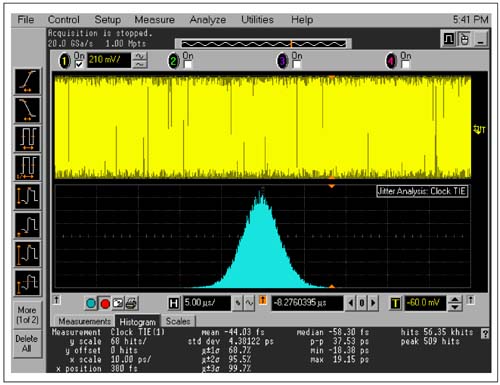Open the Measure menu
This screenshot has width=500, height=385.
(x=154, y=20)
